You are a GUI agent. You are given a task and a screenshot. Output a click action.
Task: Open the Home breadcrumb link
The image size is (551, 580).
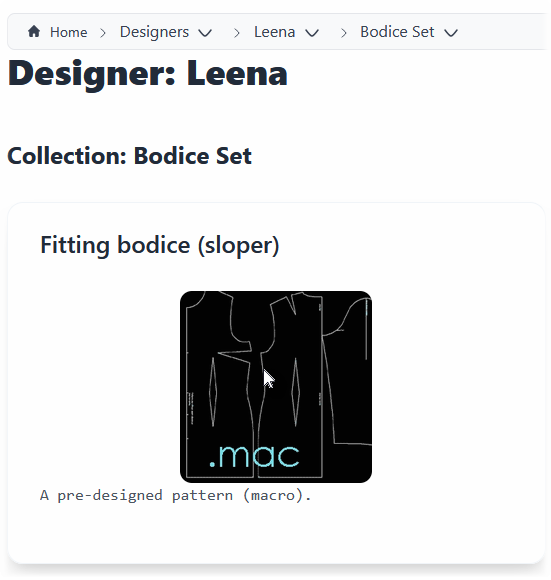[x=68, y=32]
